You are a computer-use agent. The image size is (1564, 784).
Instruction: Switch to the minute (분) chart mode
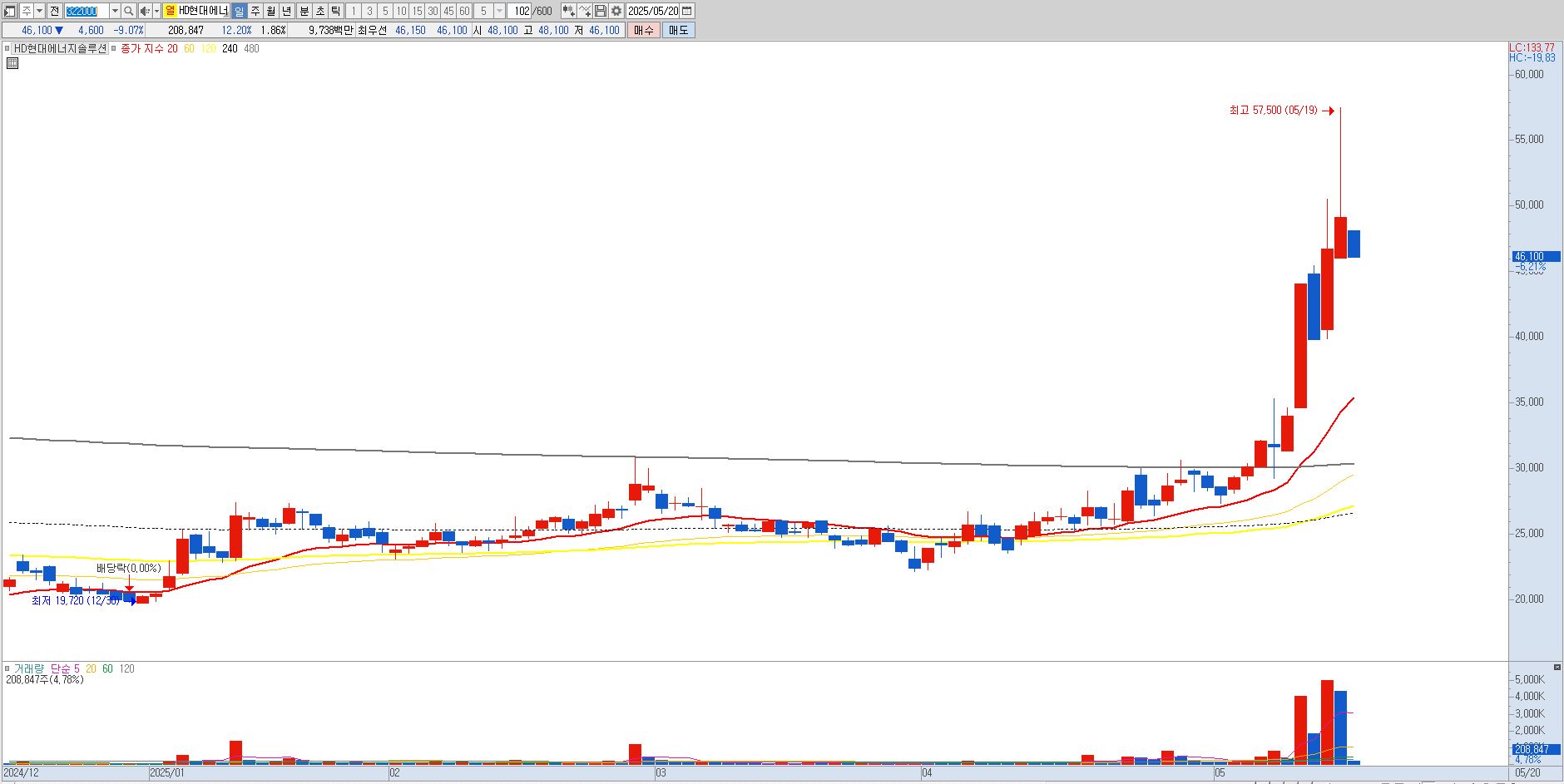(304, 11)
